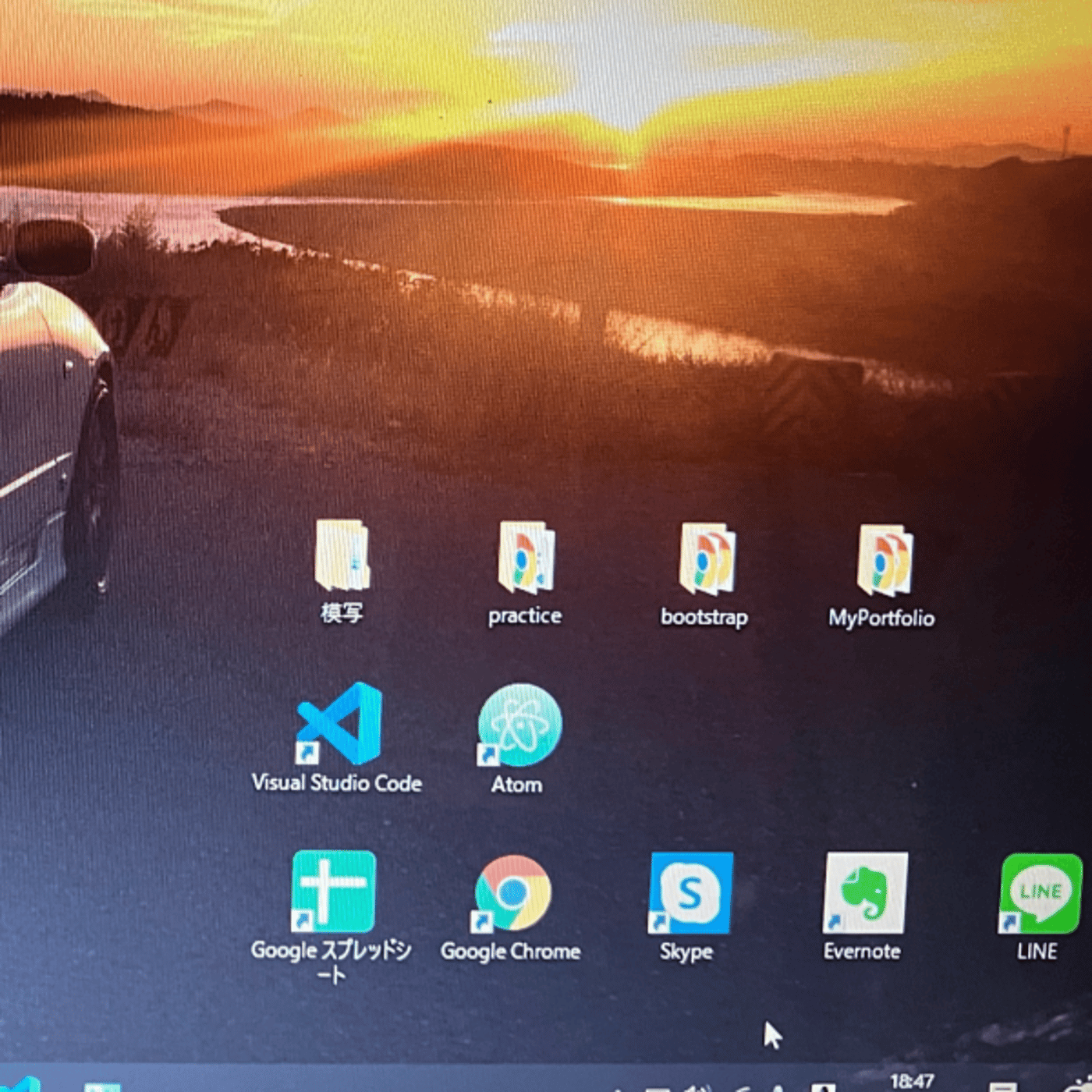
Task: Open the Visual Studio Code desktop shortcut
Action: (x=337, y=737)
